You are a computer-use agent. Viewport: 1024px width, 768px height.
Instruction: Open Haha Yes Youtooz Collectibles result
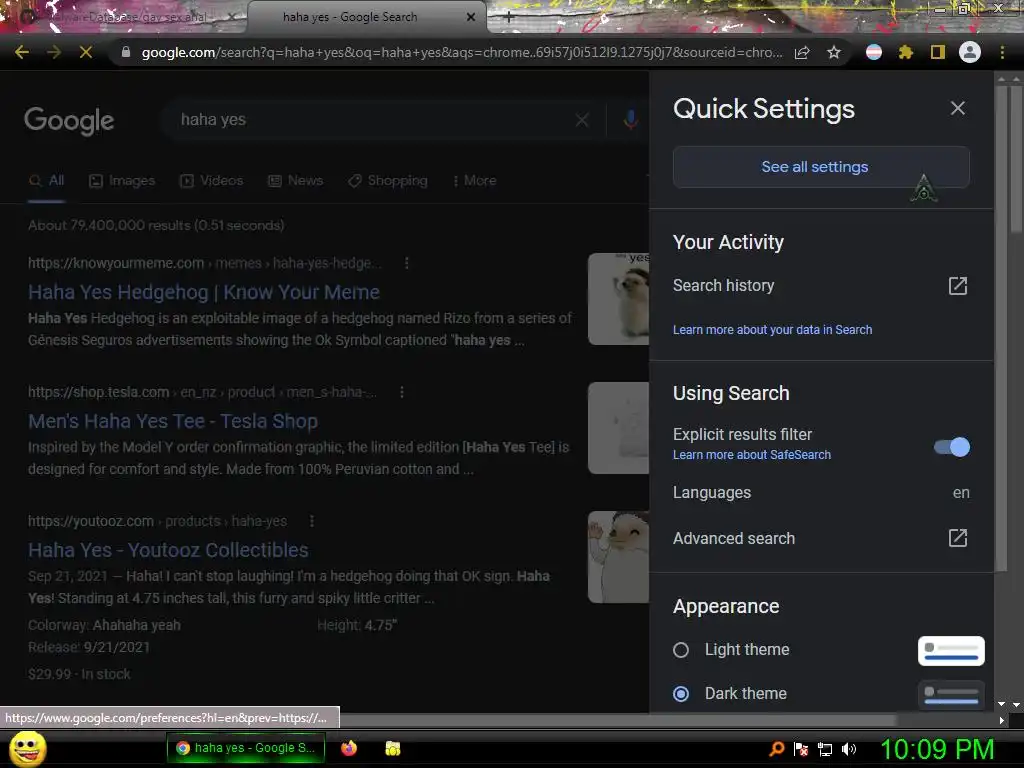click(168, 550)
